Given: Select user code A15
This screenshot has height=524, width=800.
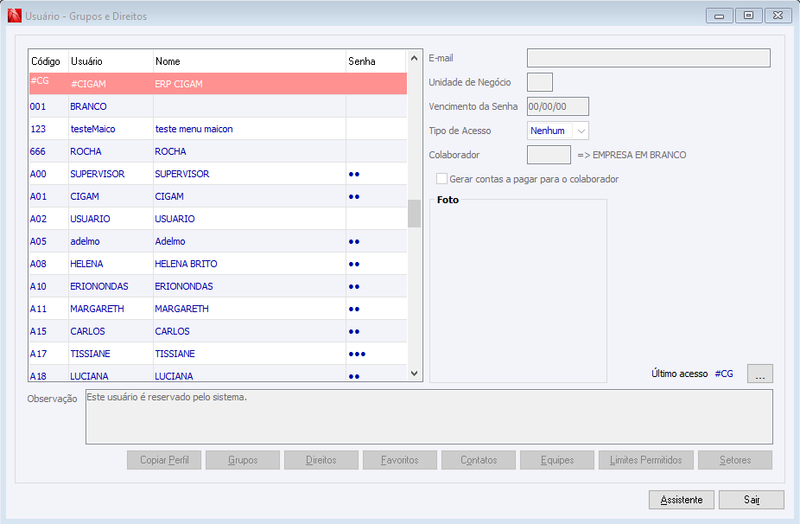Looking at the screenshot, I should [38, 331].
